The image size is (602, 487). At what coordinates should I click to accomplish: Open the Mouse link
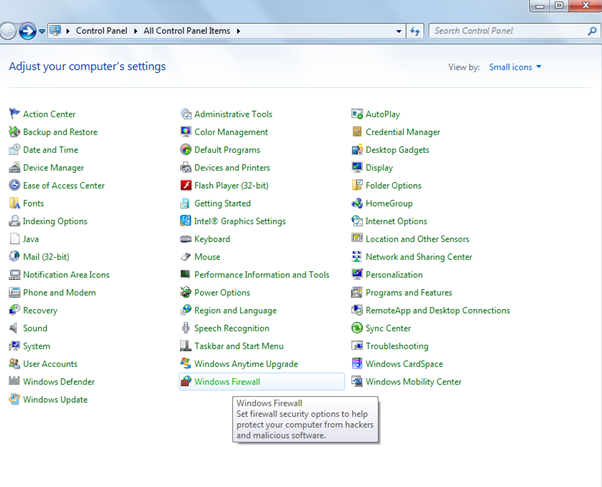(x=207, y=257)
